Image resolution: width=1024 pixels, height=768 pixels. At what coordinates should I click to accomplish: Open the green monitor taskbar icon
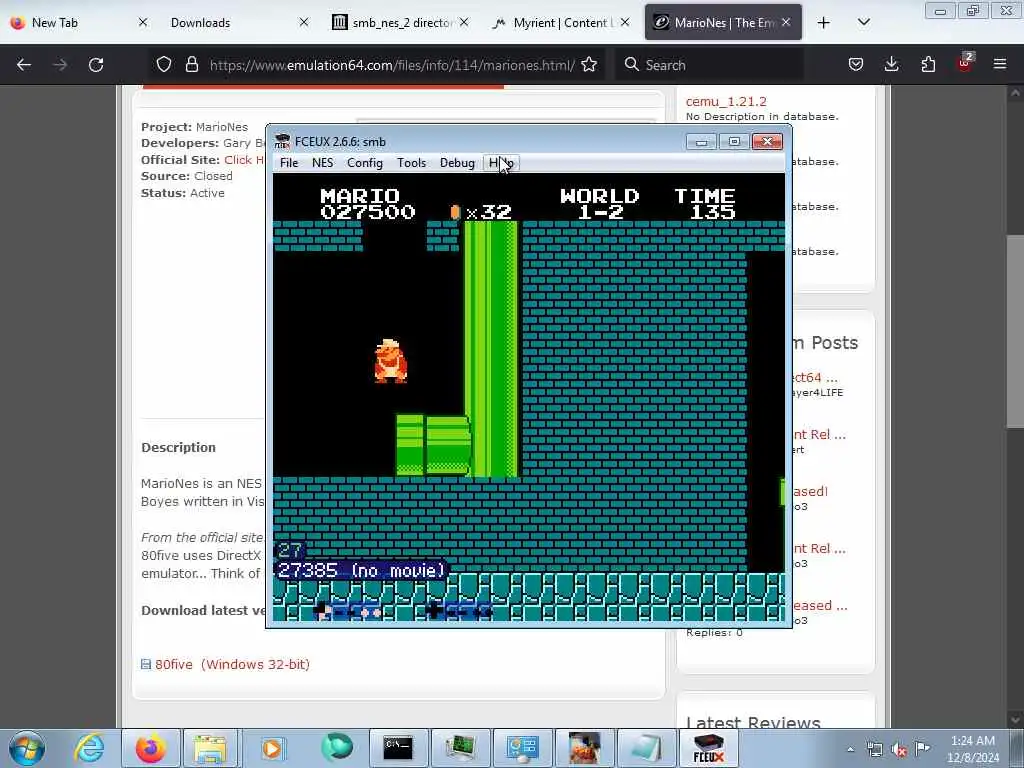tap(460, 748)
